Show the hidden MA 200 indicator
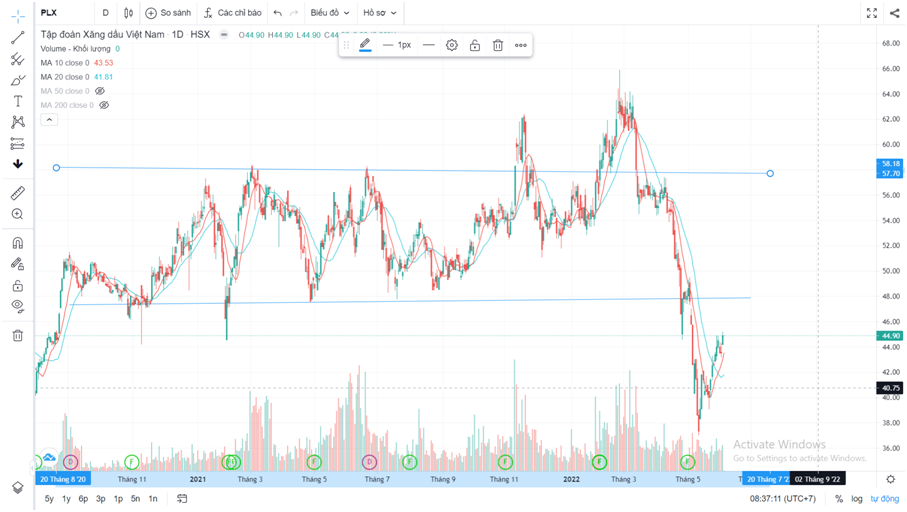907x512 pixels. pos(104,105)
